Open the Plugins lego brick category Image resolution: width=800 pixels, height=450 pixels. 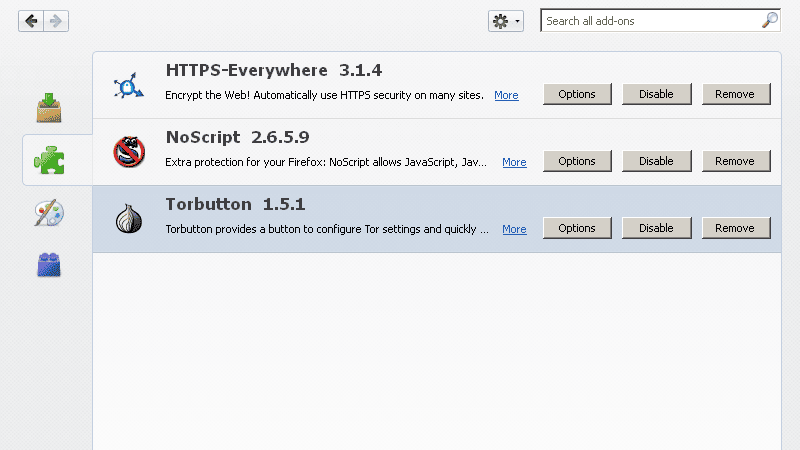pos(49,264)
